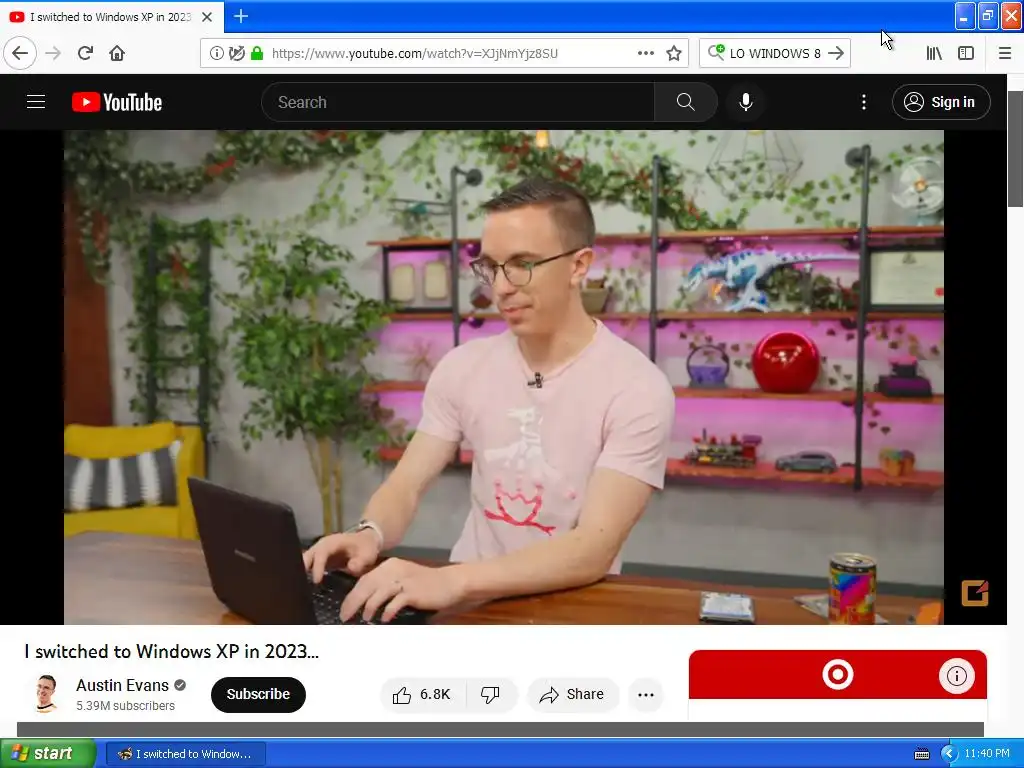The width and height of the screenshot is (1024, 768).
Task: Open YouTube settings three-dot menu
Action: click(x=863, y=102)
